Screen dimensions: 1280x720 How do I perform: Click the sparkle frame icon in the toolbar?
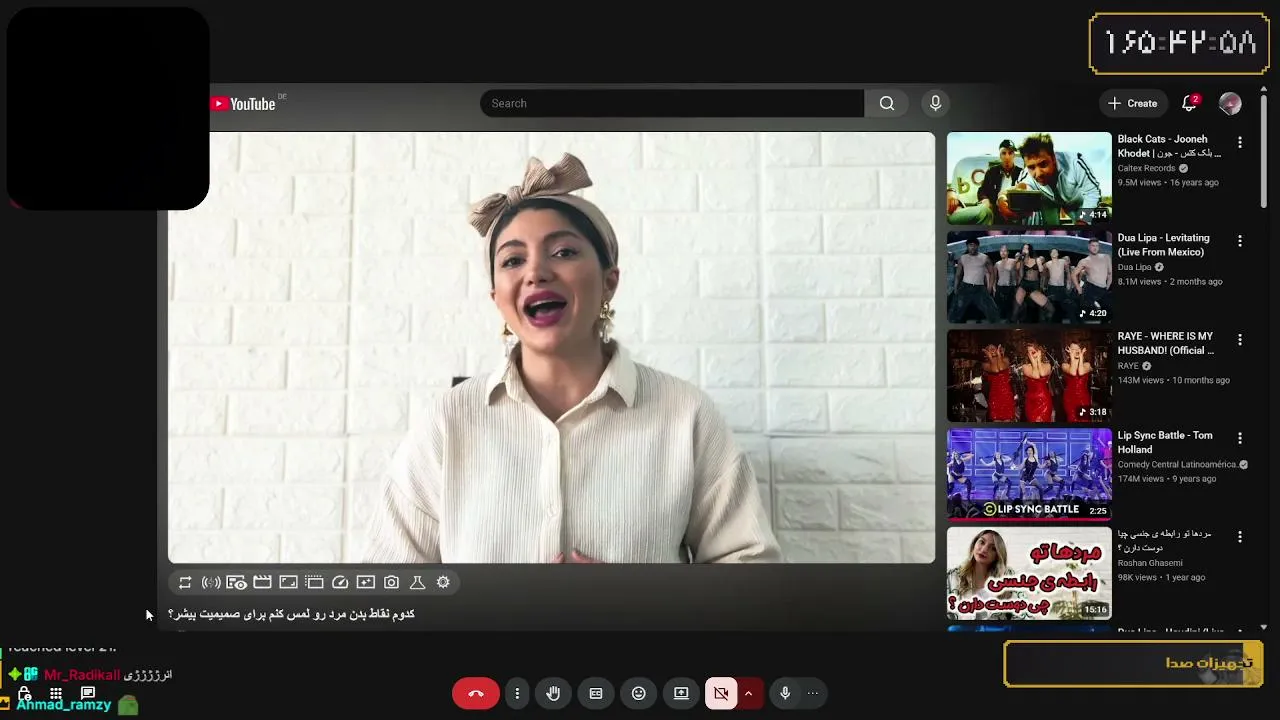tap(366, 582)
